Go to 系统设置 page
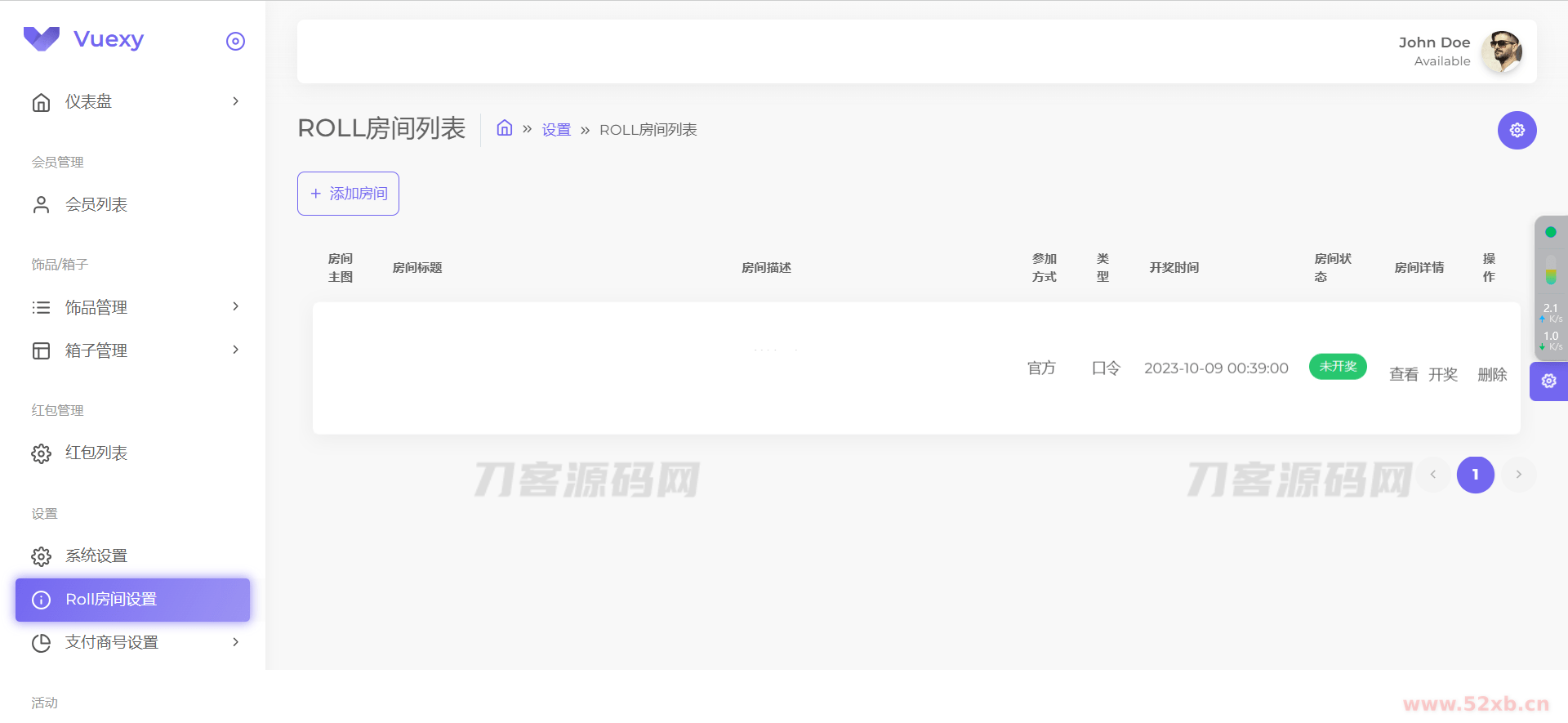Image resolution: width=1568 pixels, height=723 pixels. point(96,556)
